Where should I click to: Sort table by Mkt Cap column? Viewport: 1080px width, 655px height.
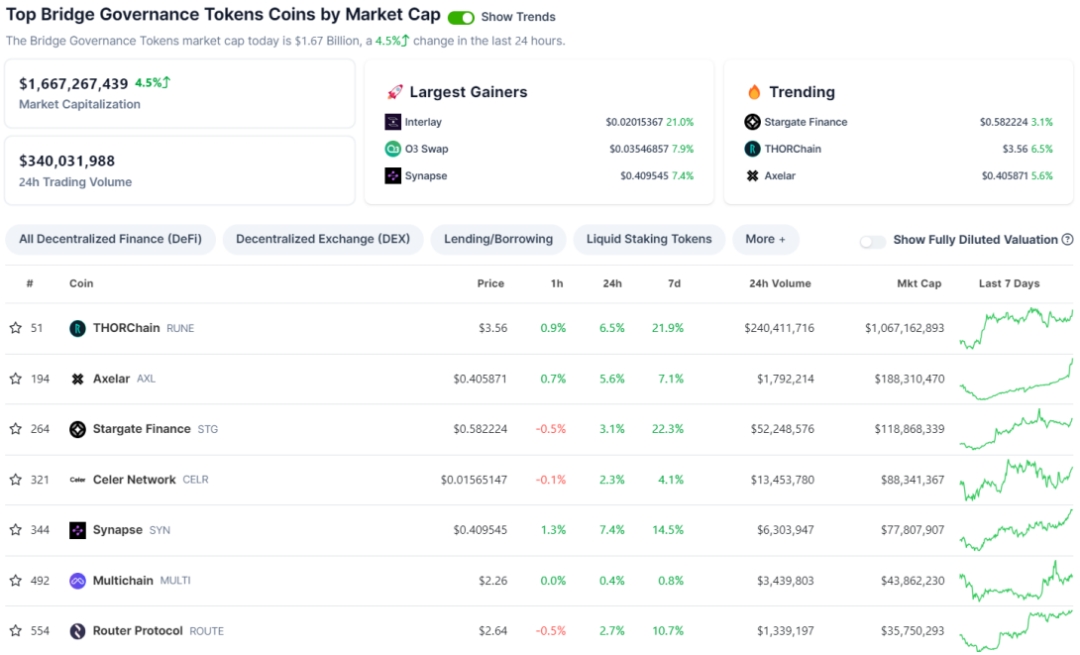point(918,284)
